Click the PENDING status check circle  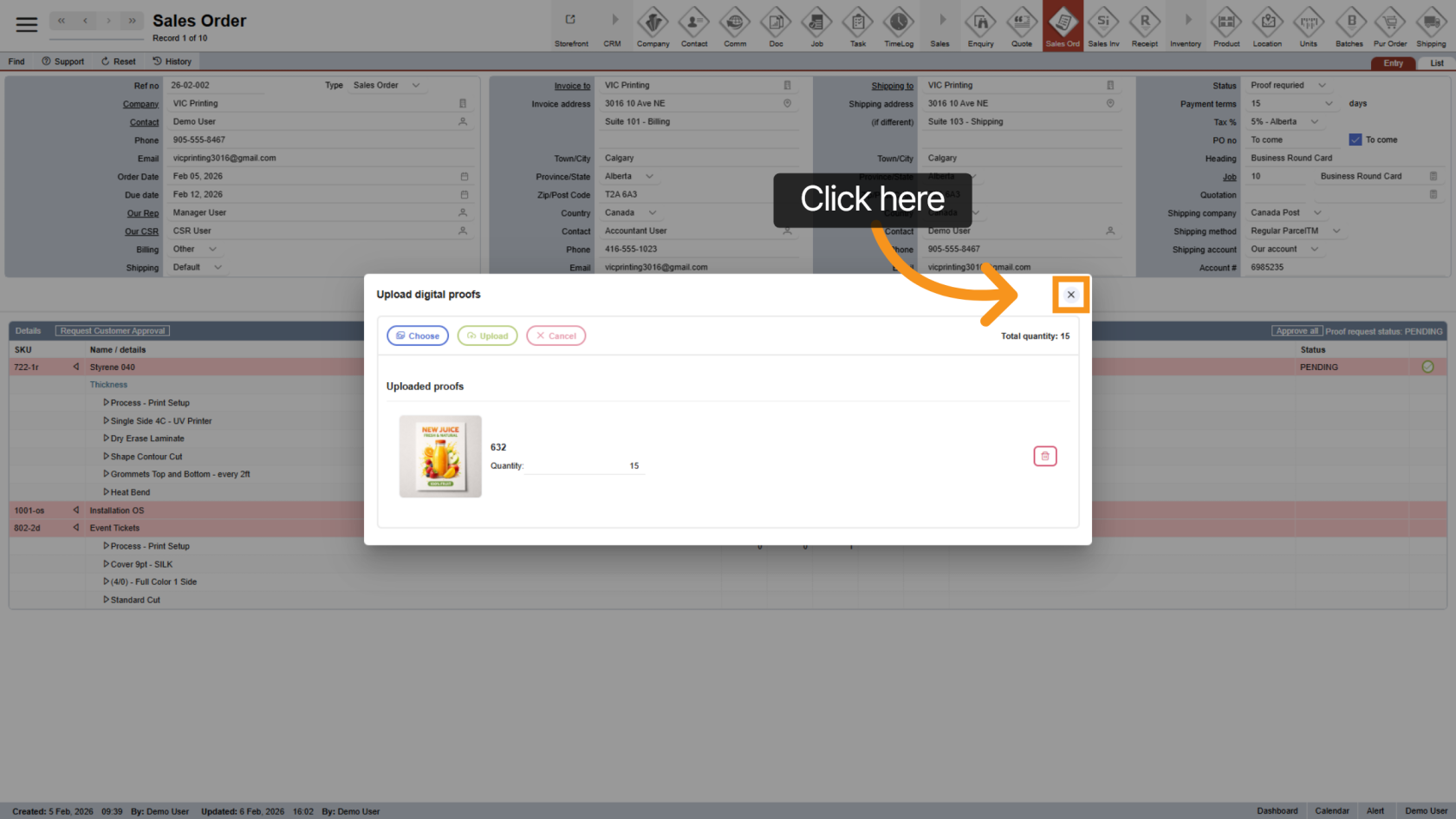(x=1427, y=367)
